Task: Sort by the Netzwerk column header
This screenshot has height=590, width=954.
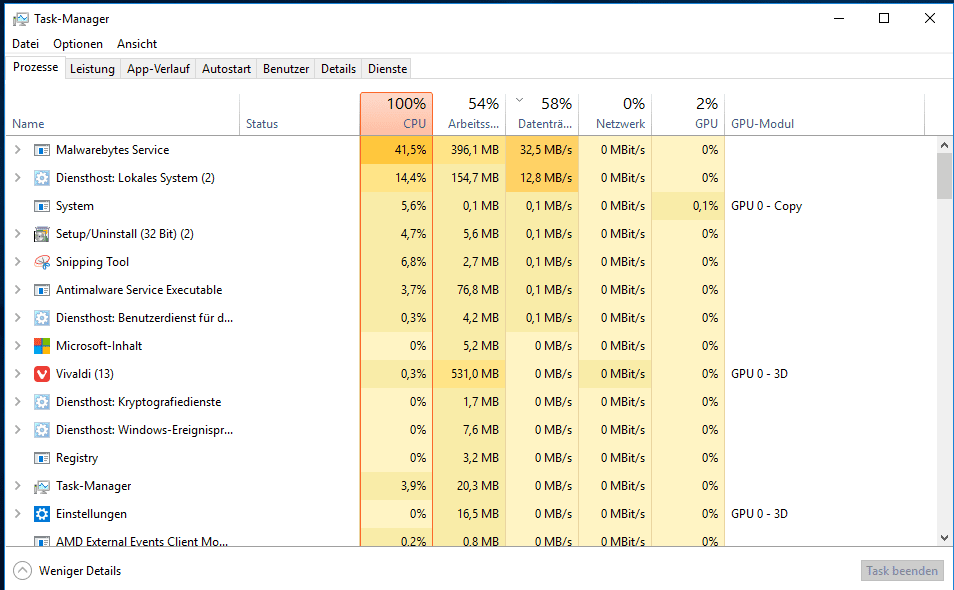Action: 615,114
